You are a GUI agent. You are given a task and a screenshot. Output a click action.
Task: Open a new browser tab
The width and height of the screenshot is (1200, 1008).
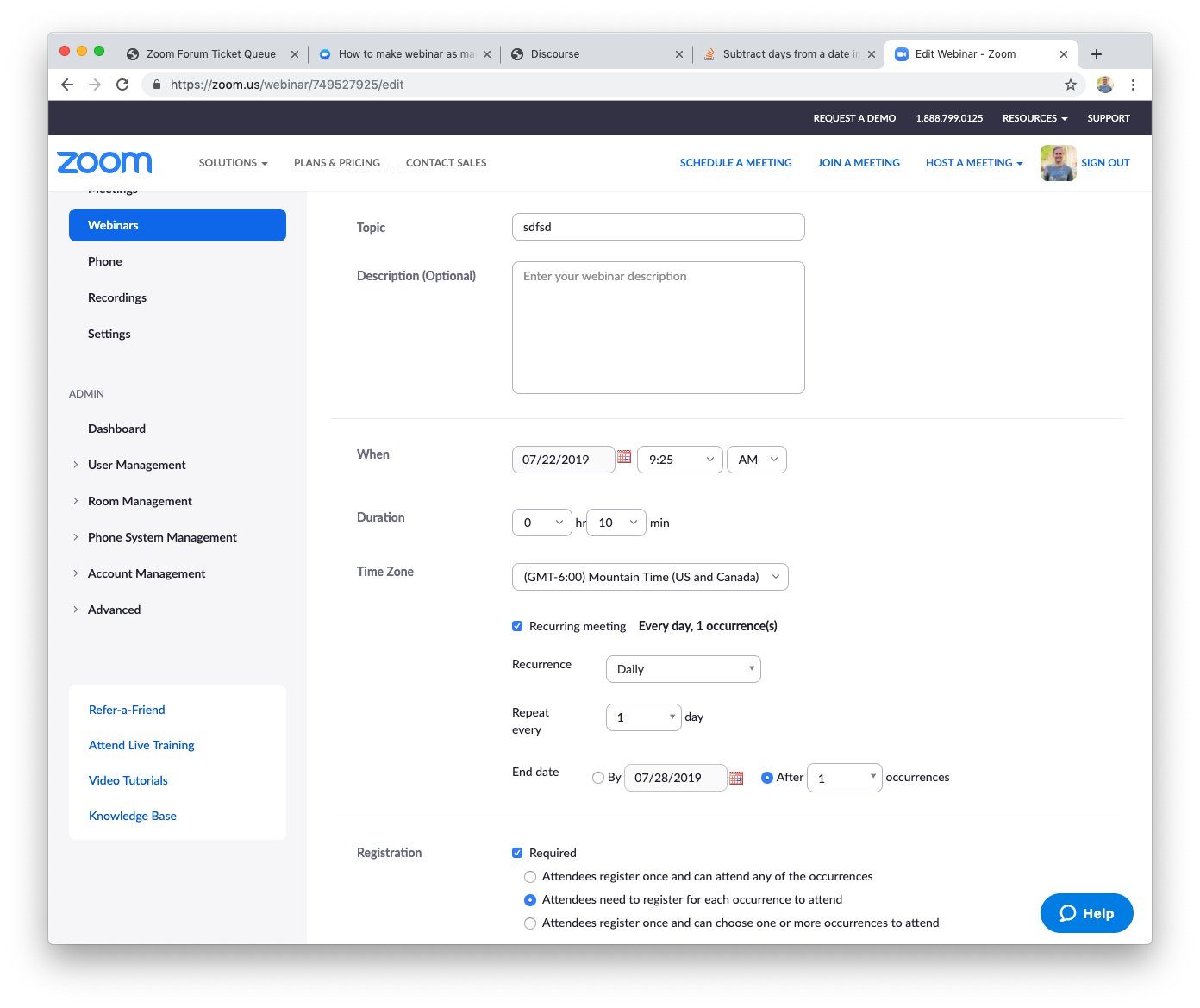pyautogui.click(x=1097, y=54)
